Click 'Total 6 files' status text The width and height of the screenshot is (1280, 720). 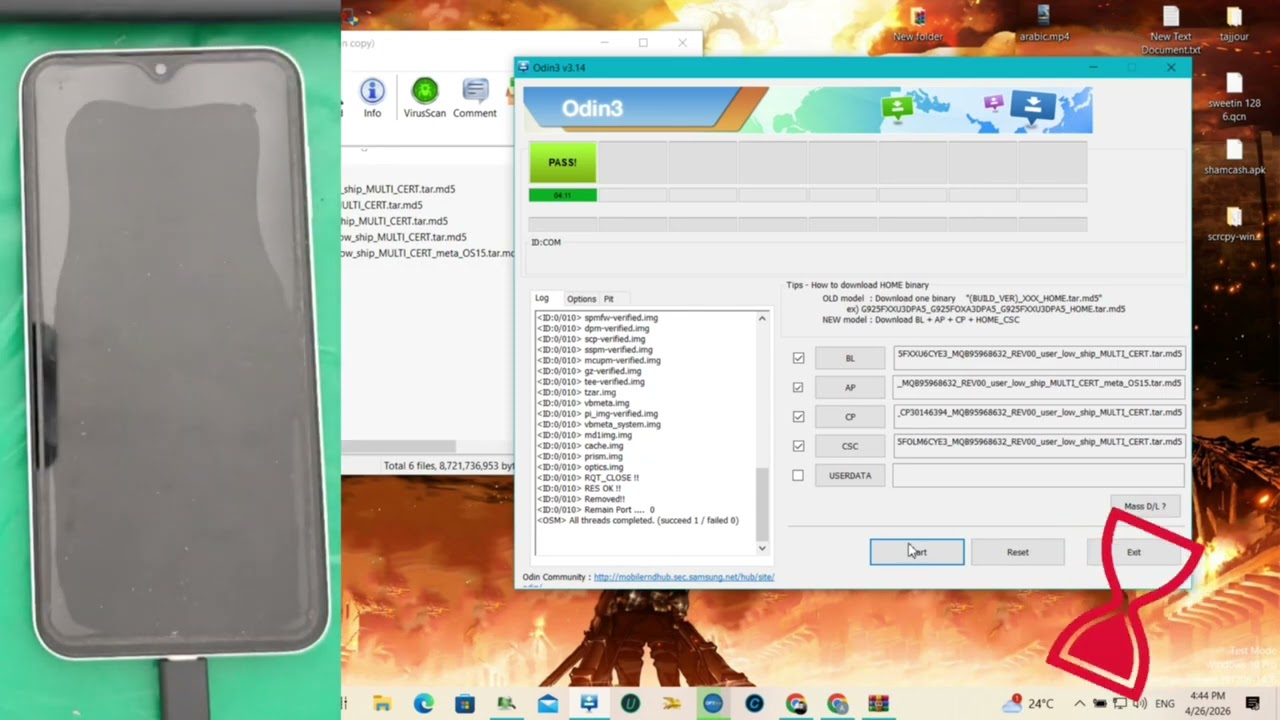click(448, 466)
